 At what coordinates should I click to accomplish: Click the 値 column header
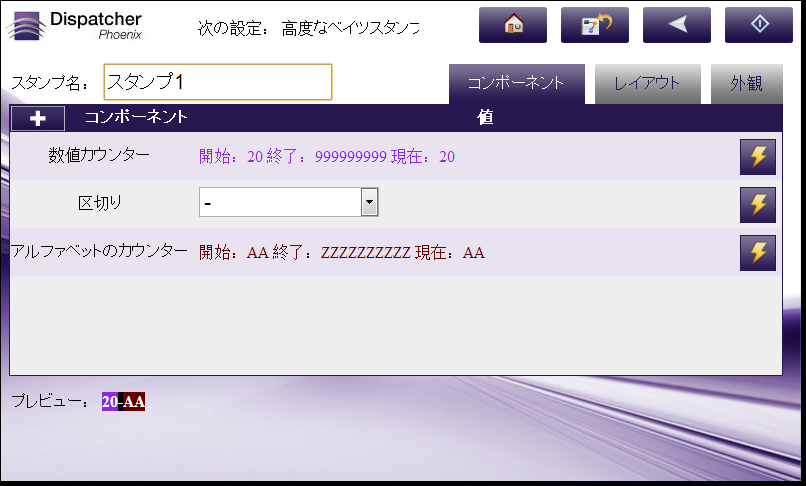pos(485,117)
